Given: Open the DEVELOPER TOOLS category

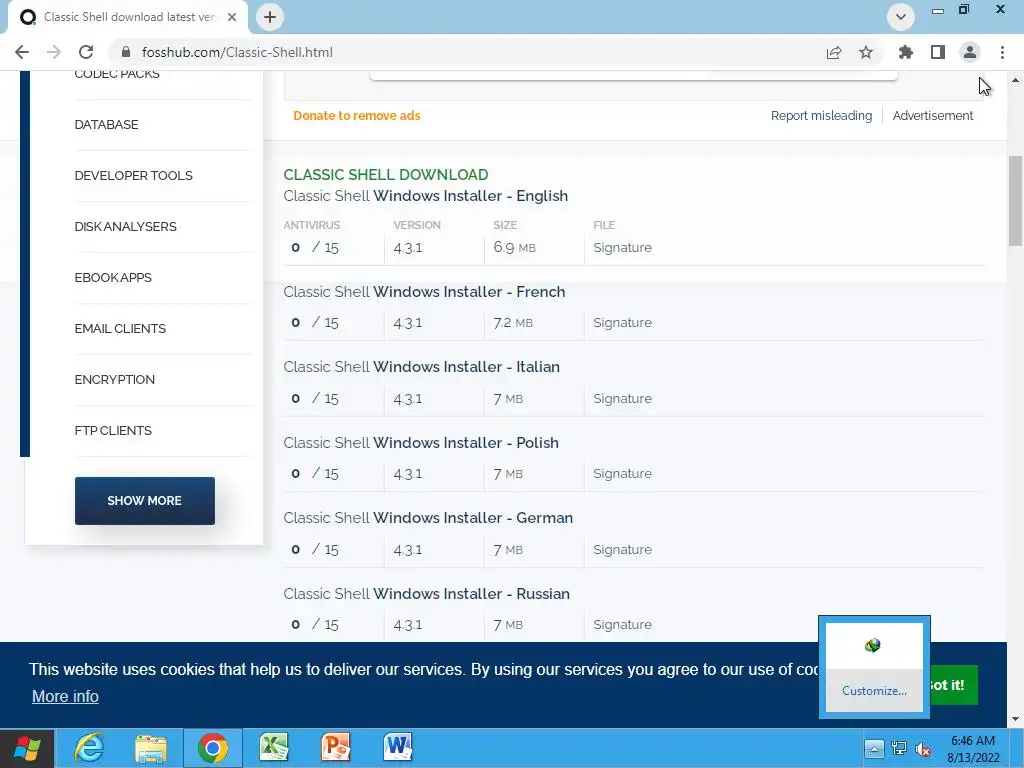Looking at the screenshot, I should tap(133, 176).
